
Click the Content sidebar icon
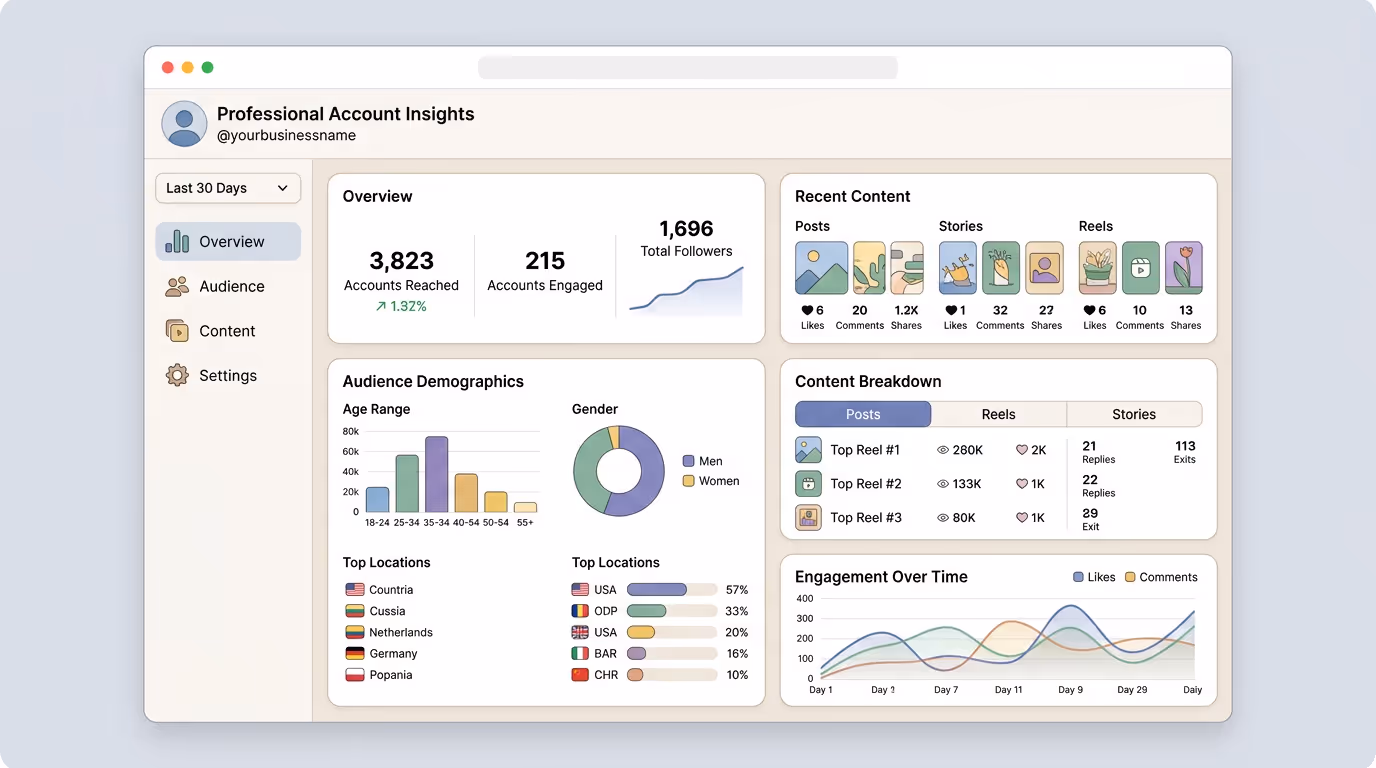176,331
